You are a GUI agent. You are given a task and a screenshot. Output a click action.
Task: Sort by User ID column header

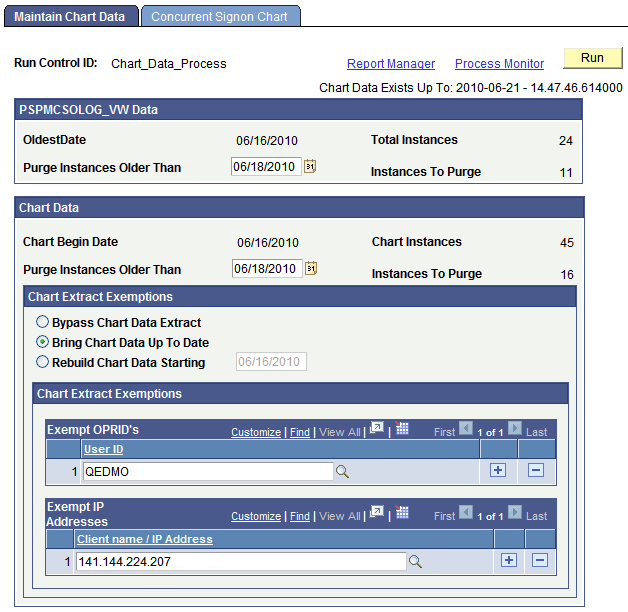(103, 449)
